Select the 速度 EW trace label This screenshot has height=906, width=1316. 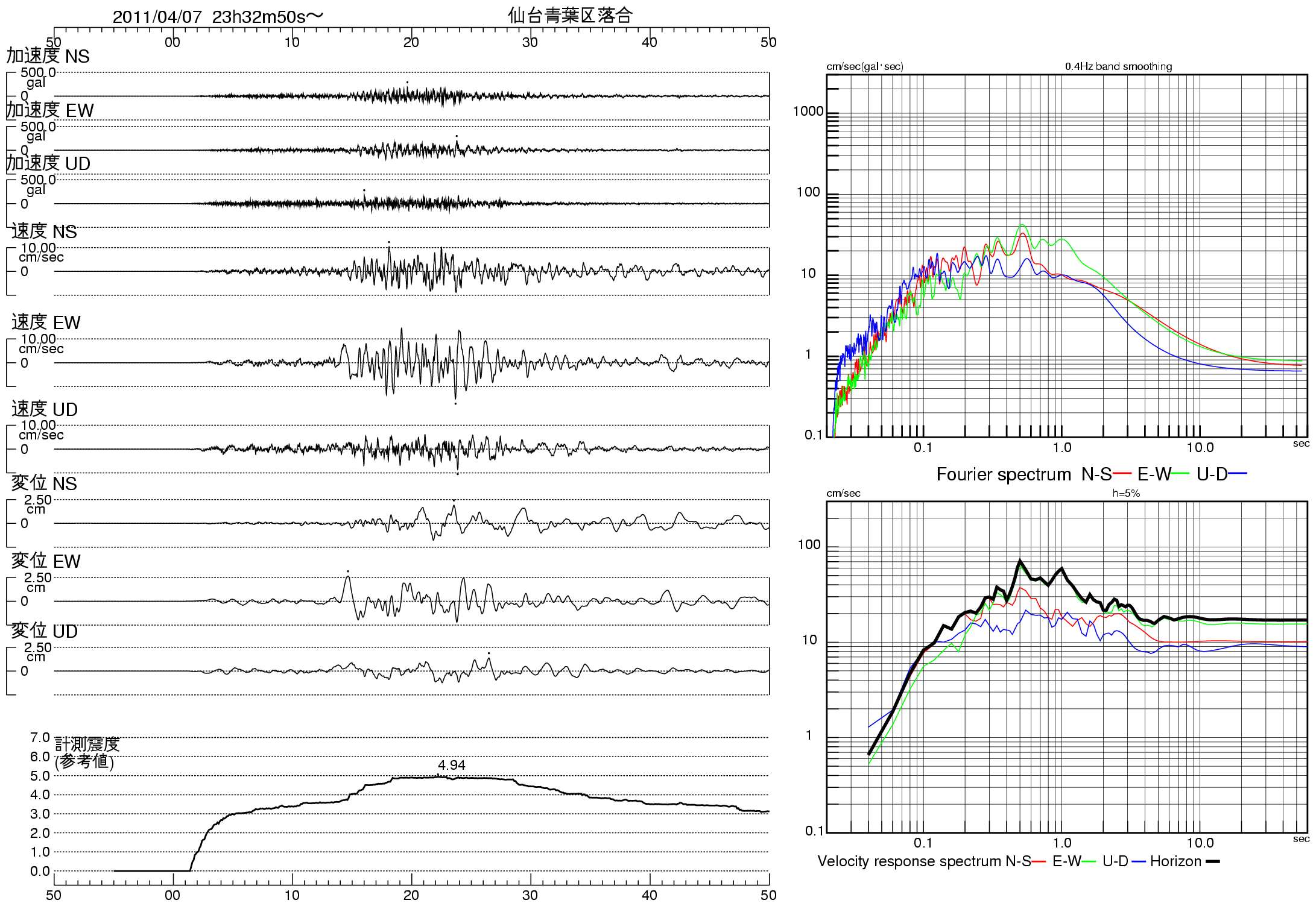(x=46, y=322)
